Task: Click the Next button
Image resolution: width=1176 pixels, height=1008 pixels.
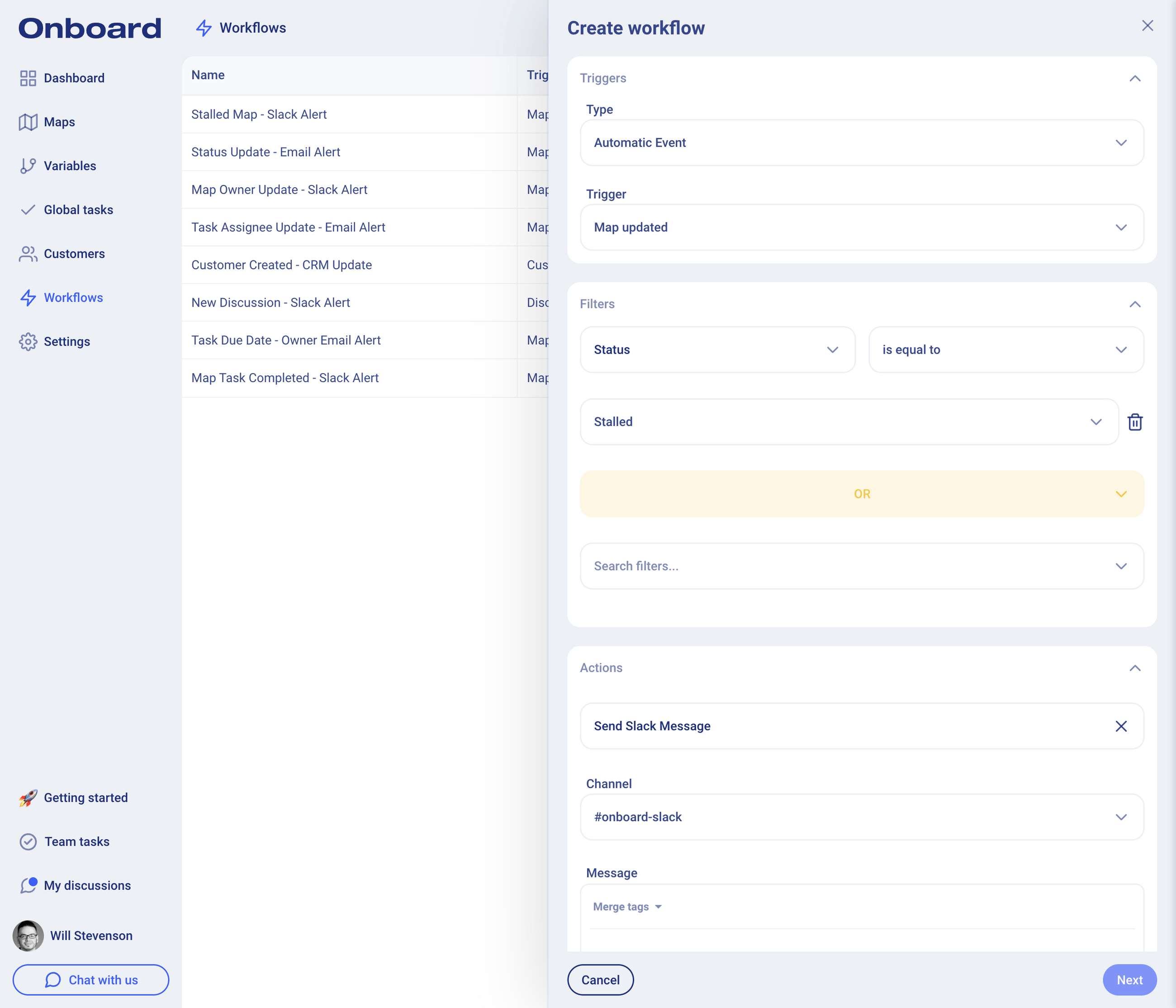Action: click(x=1129, y=980)
